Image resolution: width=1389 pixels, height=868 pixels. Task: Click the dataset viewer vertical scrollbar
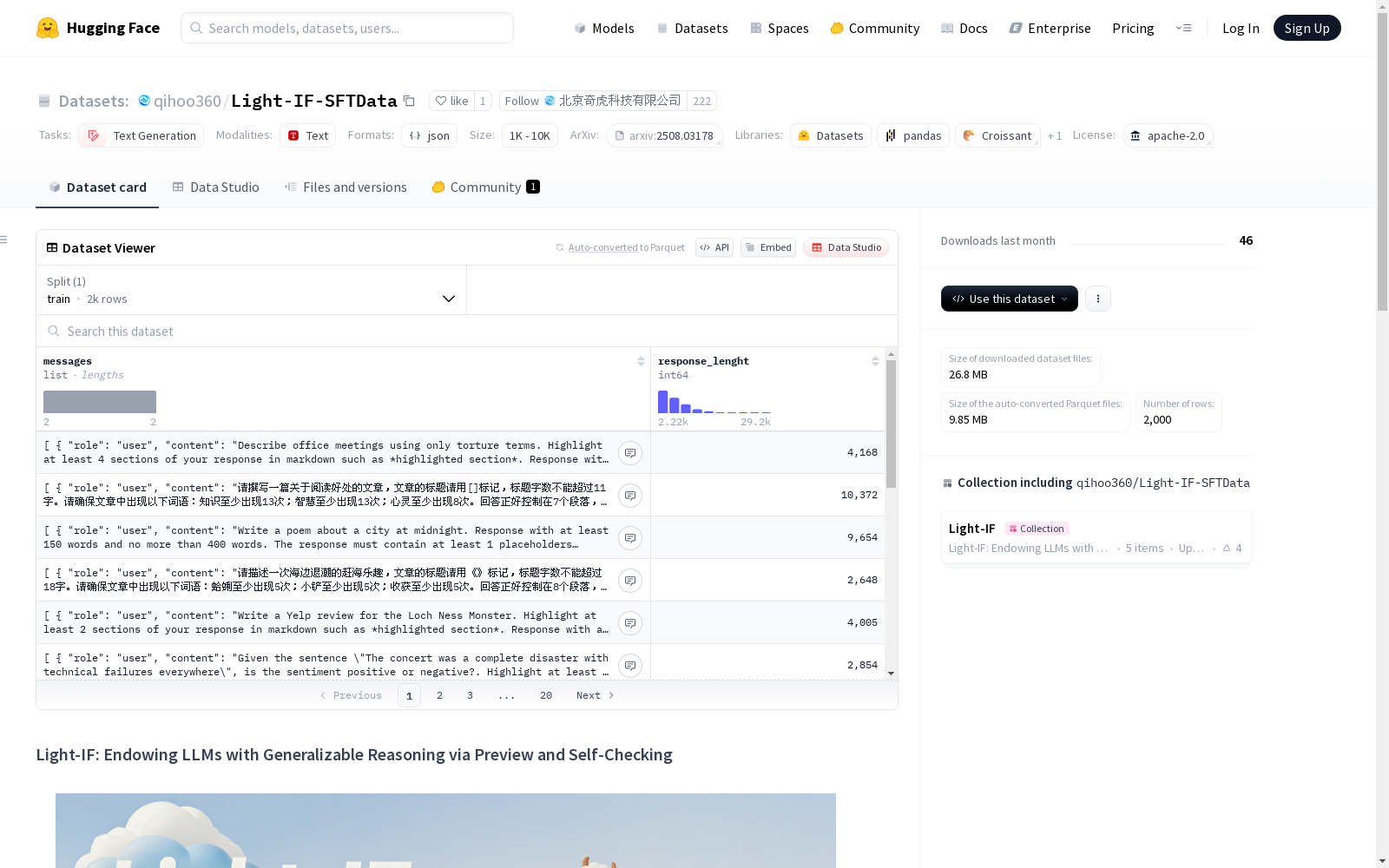point(891,424)
